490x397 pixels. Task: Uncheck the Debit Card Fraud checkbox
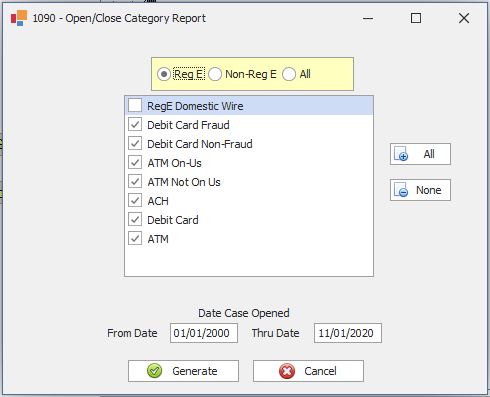pyautogui.click(x=135, y=124)
